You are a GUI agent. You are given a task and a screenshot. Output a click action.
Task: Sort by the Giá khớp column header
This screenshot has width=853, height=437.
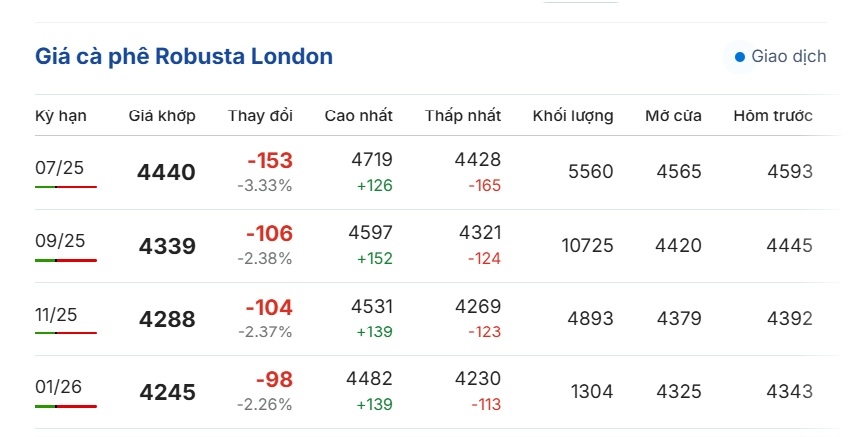[x=162, y=116]
